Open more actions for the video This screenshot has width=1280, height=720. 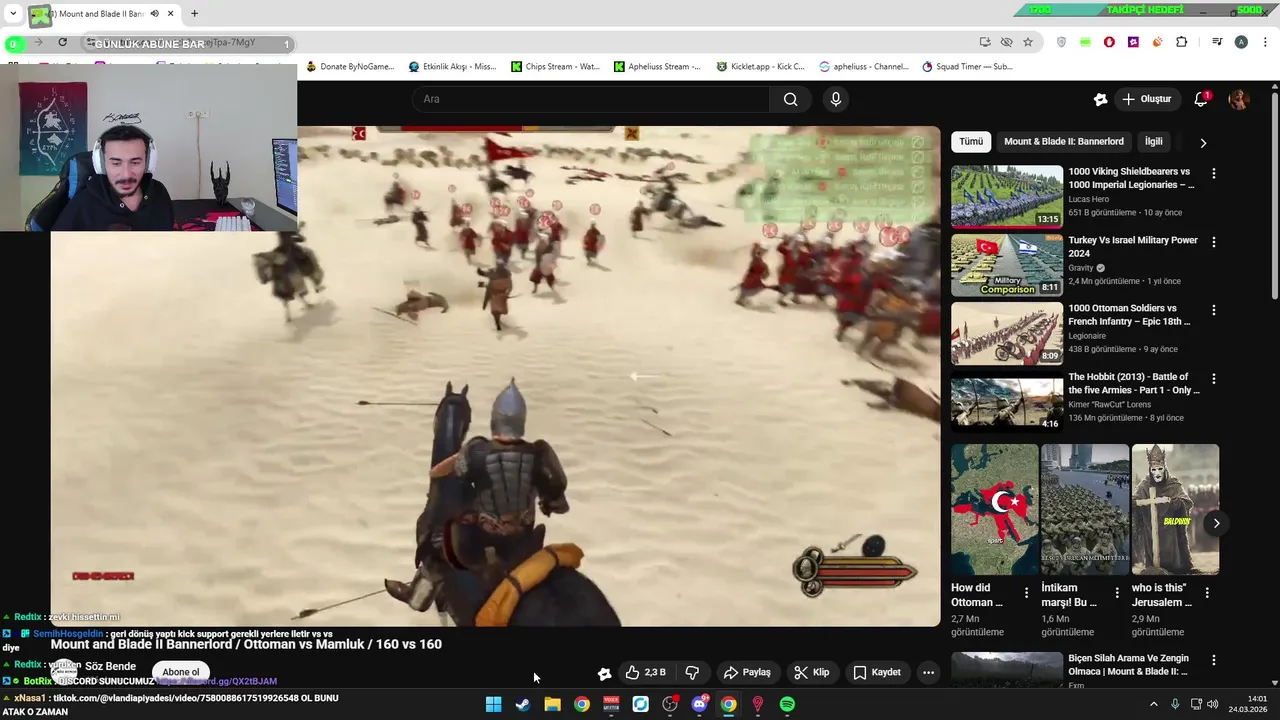point(928,672)
